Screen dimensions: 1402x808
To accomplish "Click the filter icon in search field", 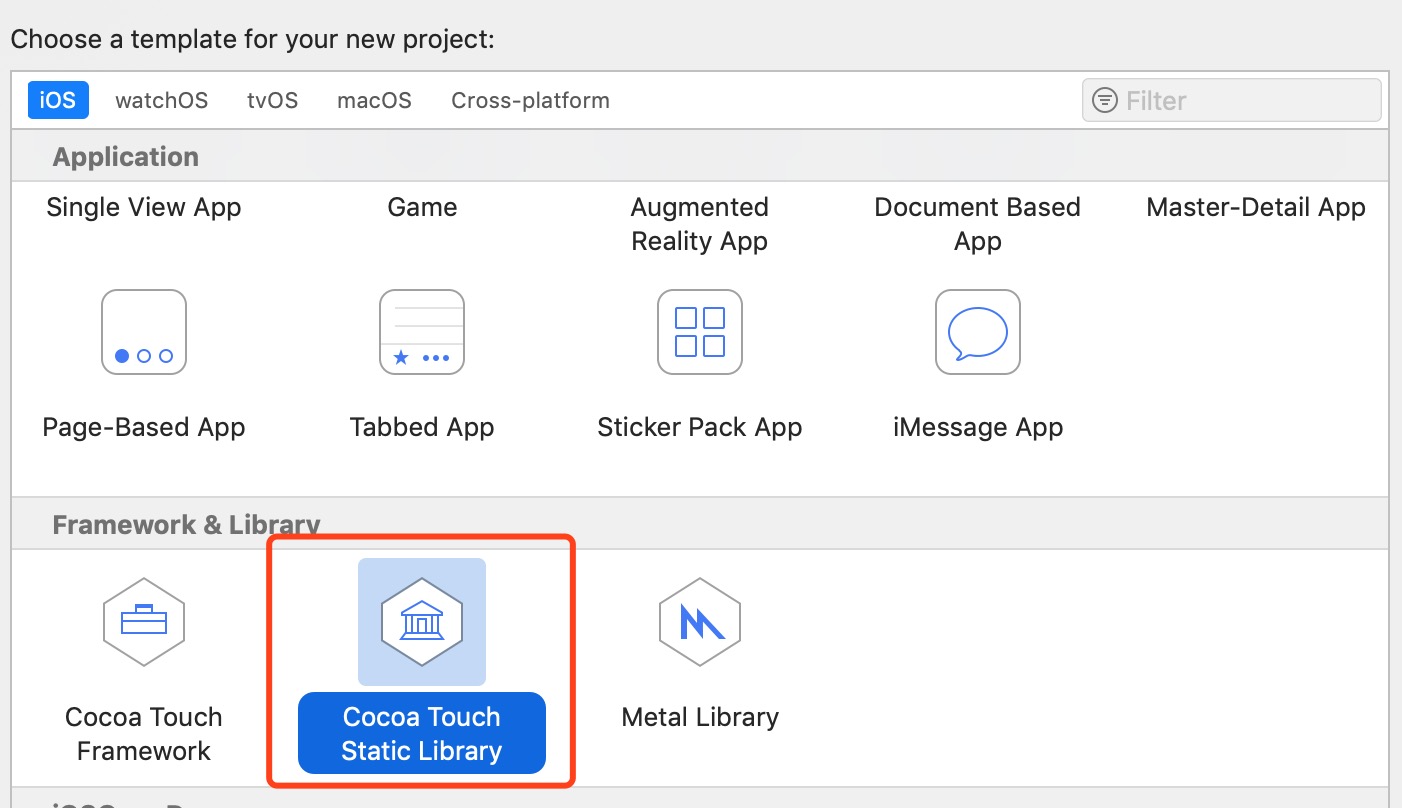I will [1105, 100].
